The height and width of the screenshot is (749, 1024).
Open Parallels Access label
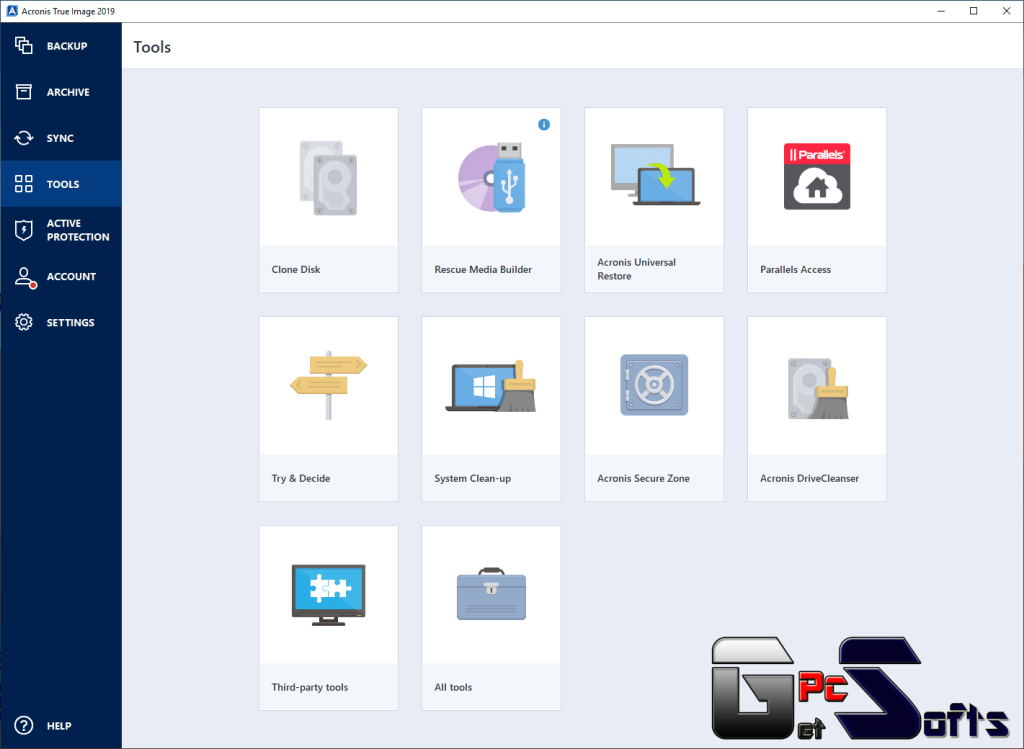795,269
